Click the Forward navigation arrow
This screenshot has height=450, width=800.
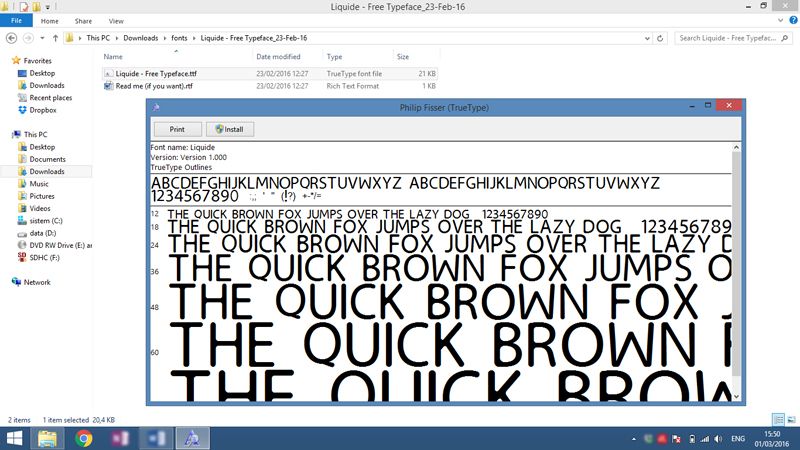[28, 38]
